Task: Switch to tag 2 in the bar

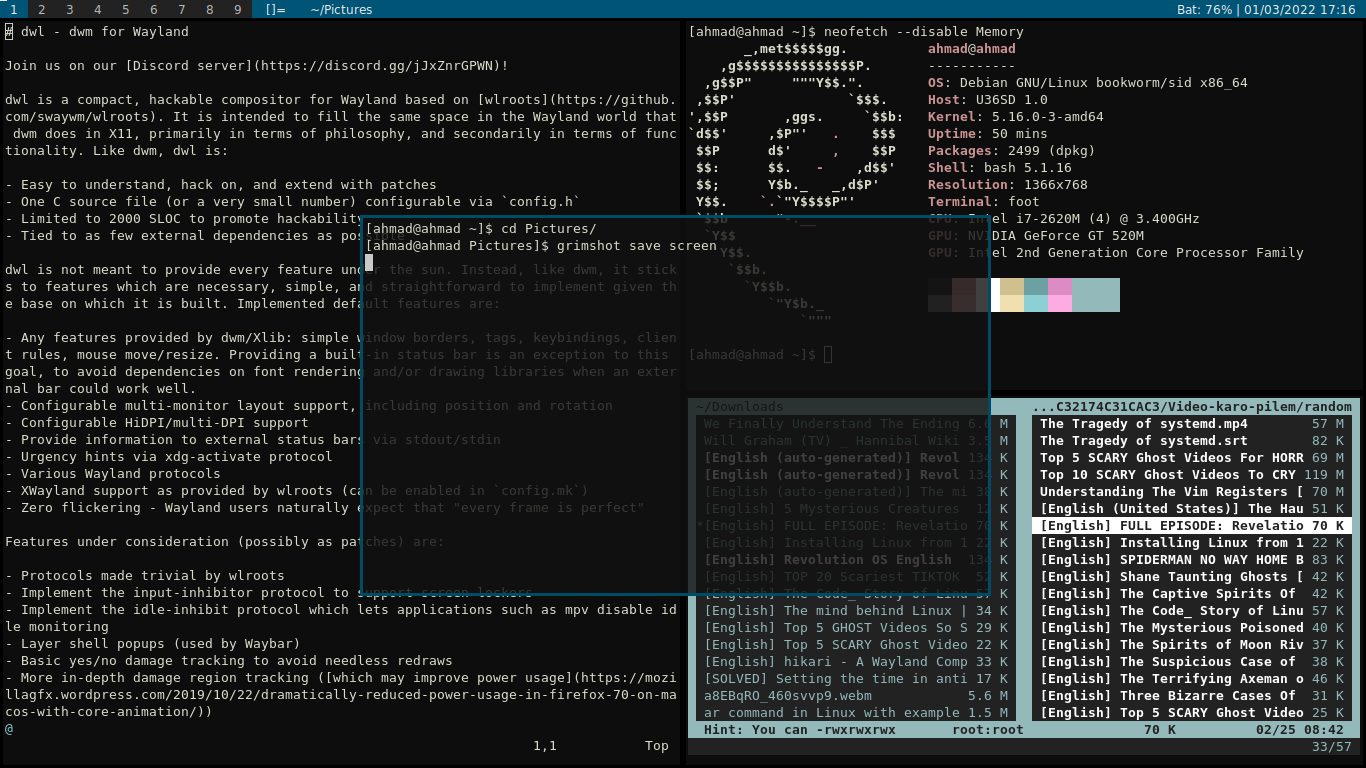Action: pos(42,9)
